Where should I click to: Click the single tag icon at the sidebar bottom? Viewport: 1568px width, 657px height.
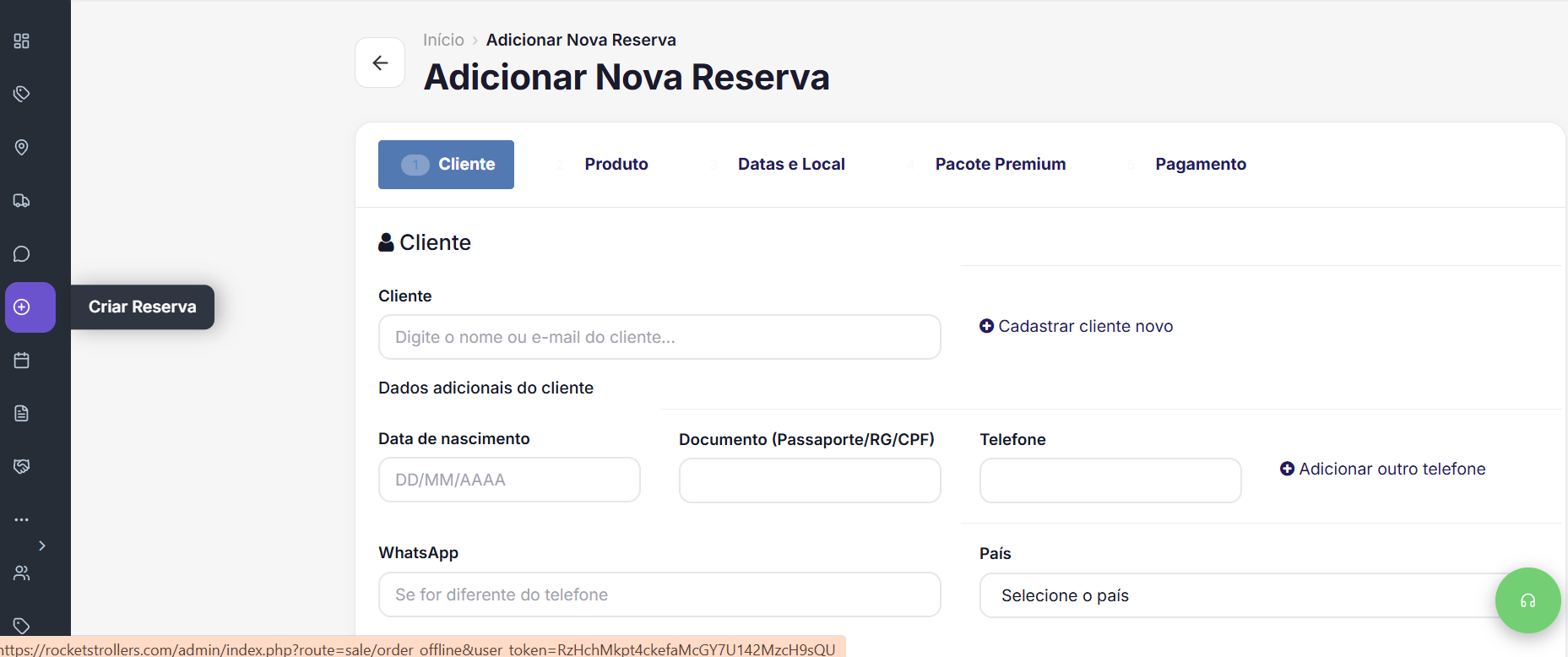pos(22,626)
